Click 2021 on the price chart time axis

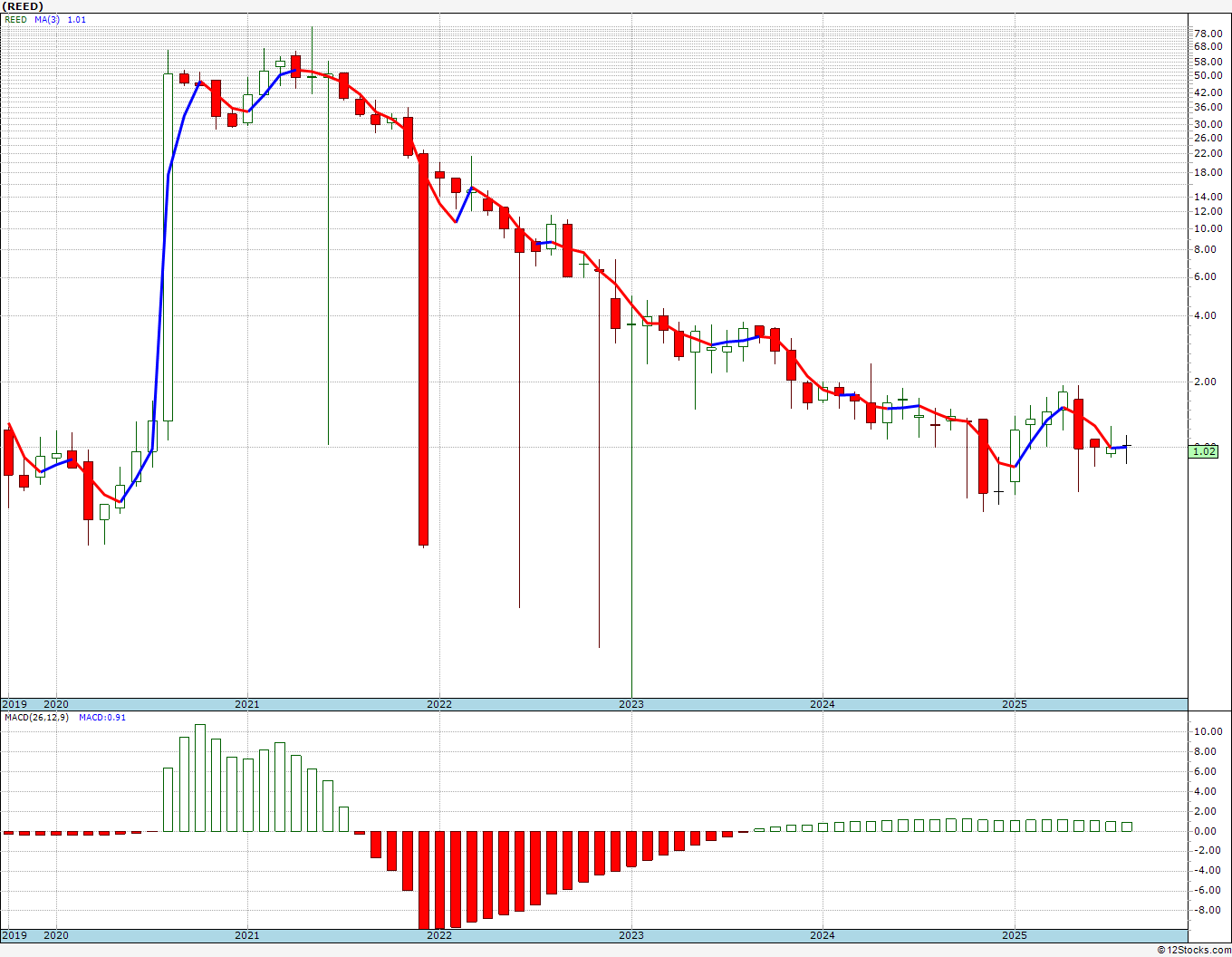(x=247, y=704)
